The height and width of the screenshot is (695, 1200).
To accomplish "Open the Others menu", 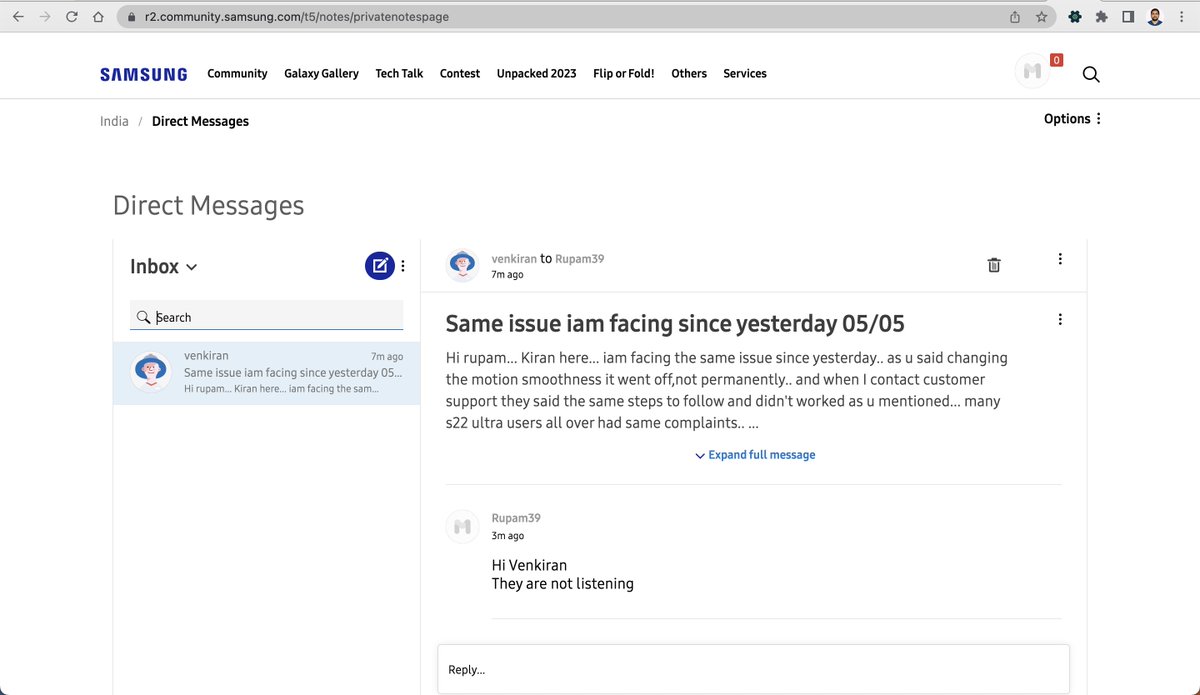I will (689, 74).
